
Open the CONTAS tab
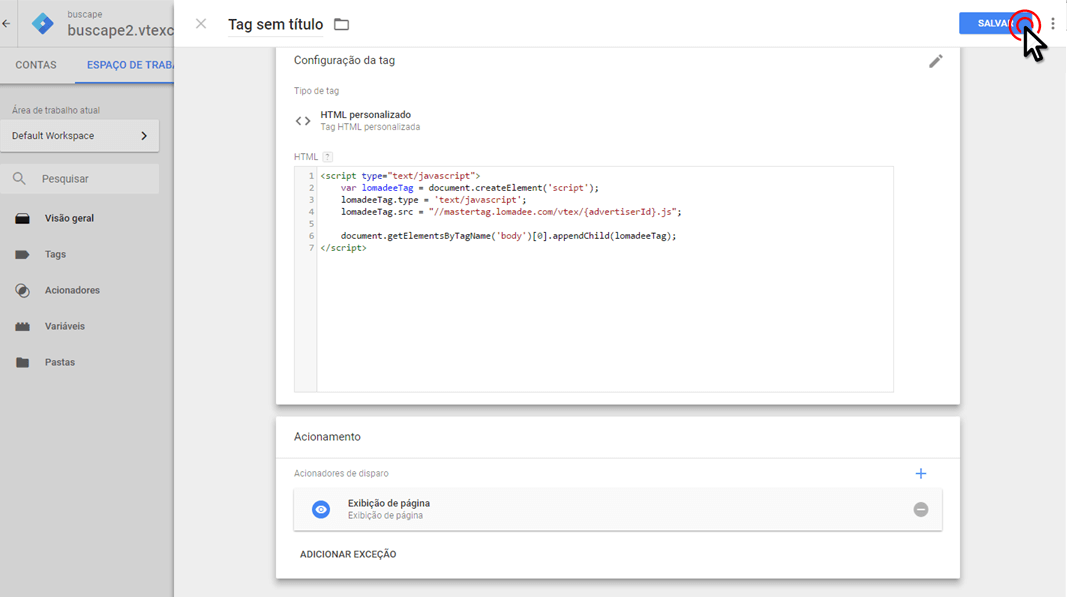[36, 65]
